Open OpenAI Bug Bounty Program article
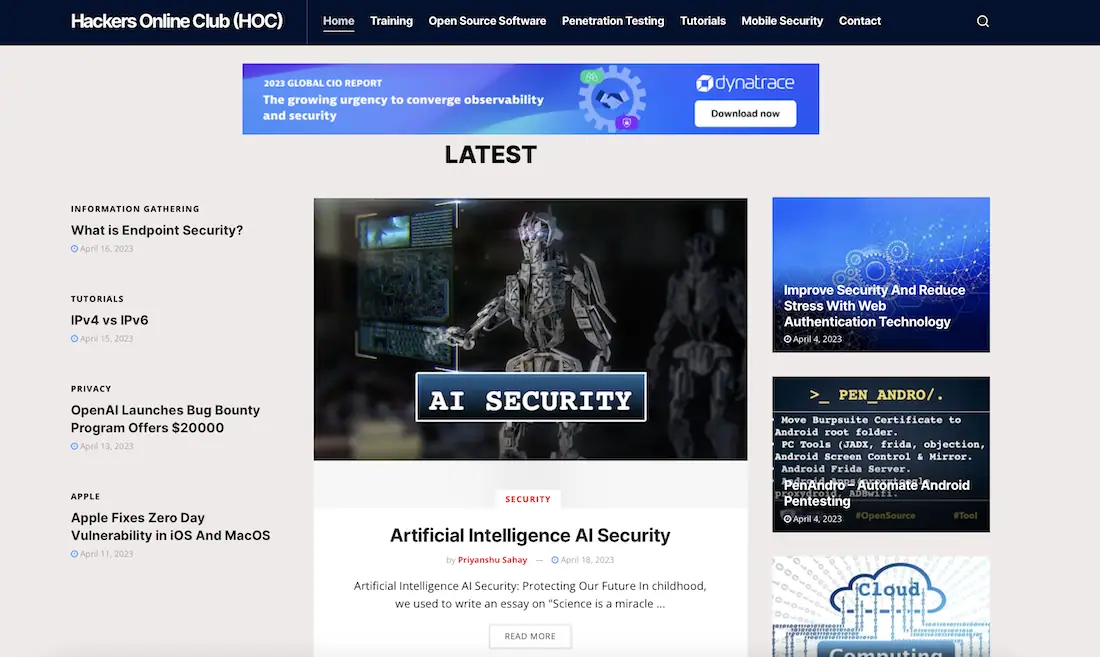This screenshot has height=657, width=1100. coord(165,419)
